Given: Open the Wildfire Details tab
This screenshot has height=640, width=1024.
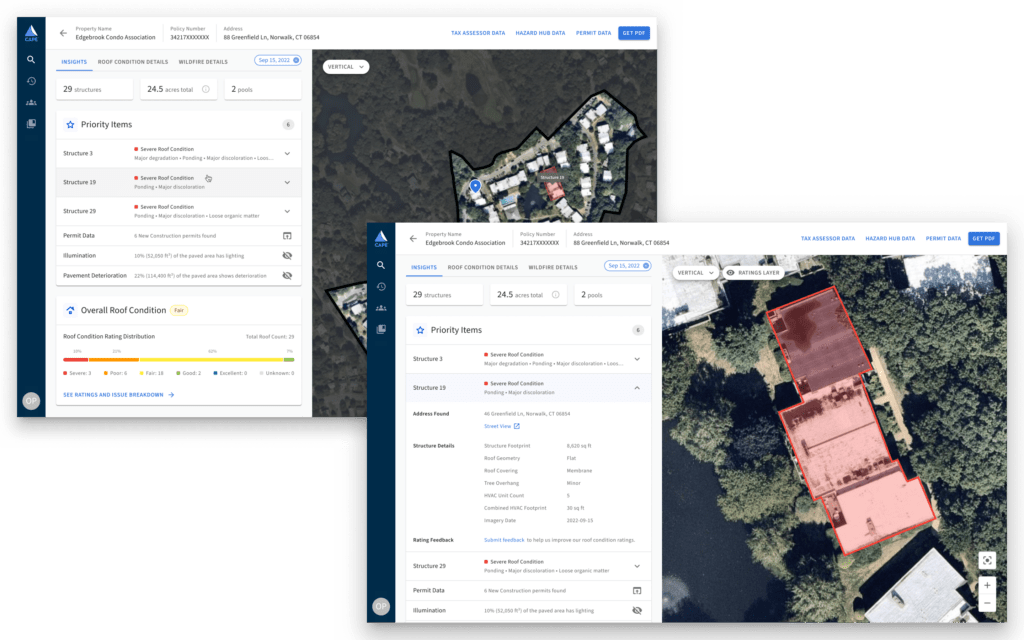Looking at the screenshot, I should coord(553,268).
